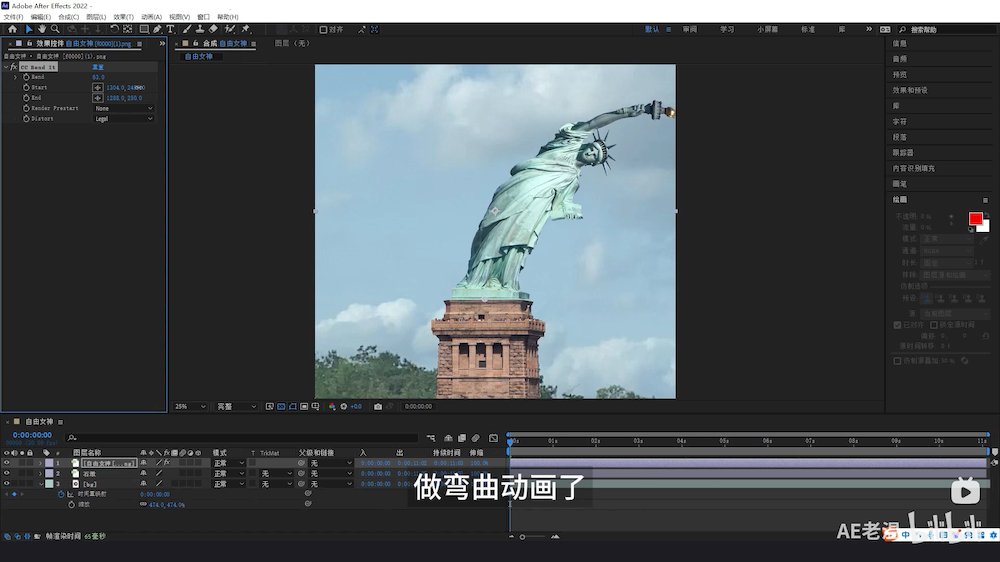This screenshot has height=562, width=1000.
Task: Select the Selection arrow tool
Action: click(x=29, y=29)
